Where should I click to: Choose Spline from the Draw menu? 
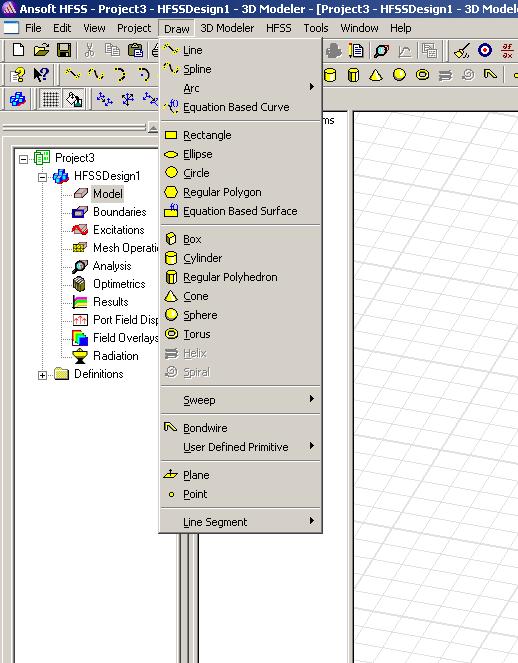point(240,69)
